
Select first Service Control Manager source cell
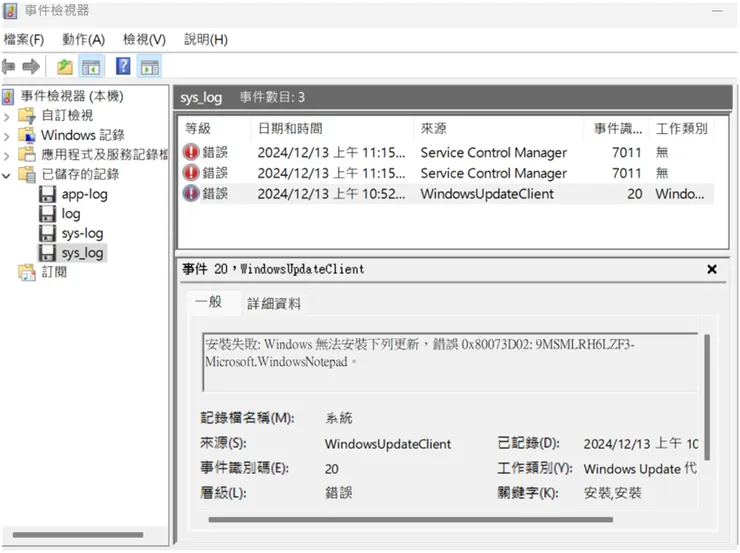click(x=494, y=152)
